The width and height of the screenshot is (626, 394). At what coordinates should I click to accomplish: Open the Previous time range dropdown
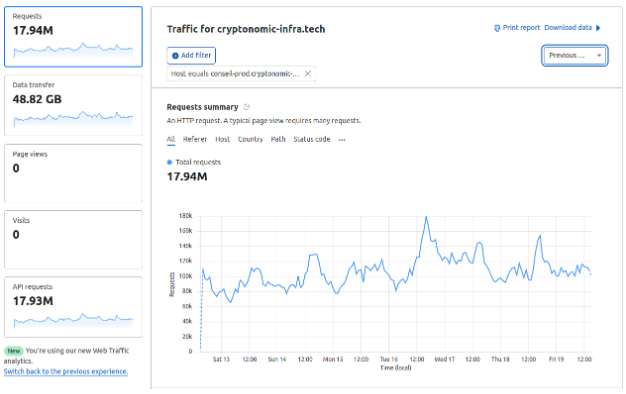pyautogui.click(x=574, y=55)
